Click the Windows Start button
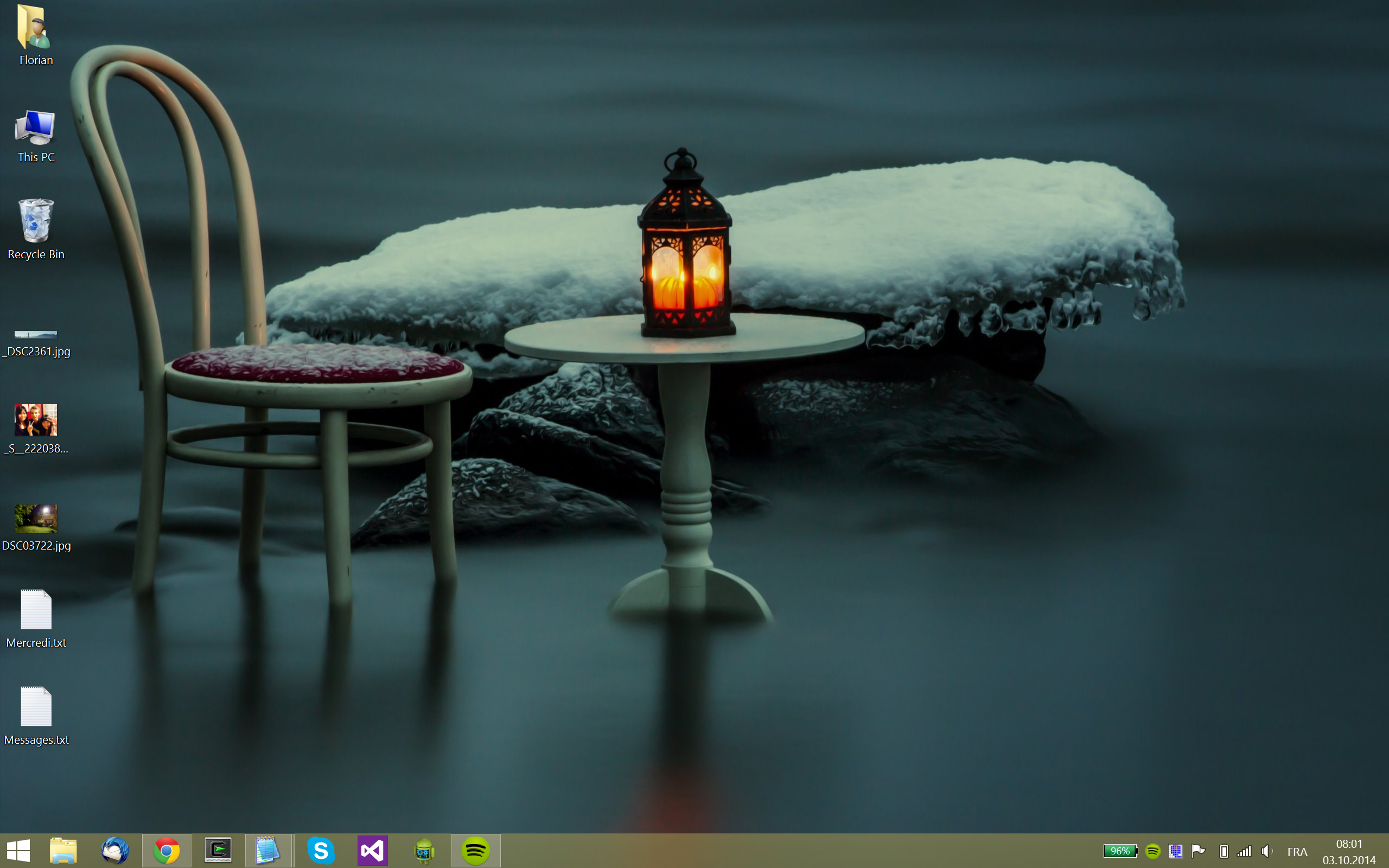Viewport: 1389px width, 868px height. tap(18, 850)
